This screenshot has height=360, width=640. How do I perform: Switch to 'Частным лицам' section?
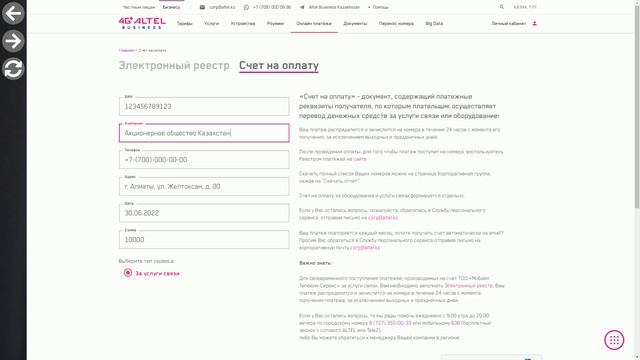coord(139,7)
